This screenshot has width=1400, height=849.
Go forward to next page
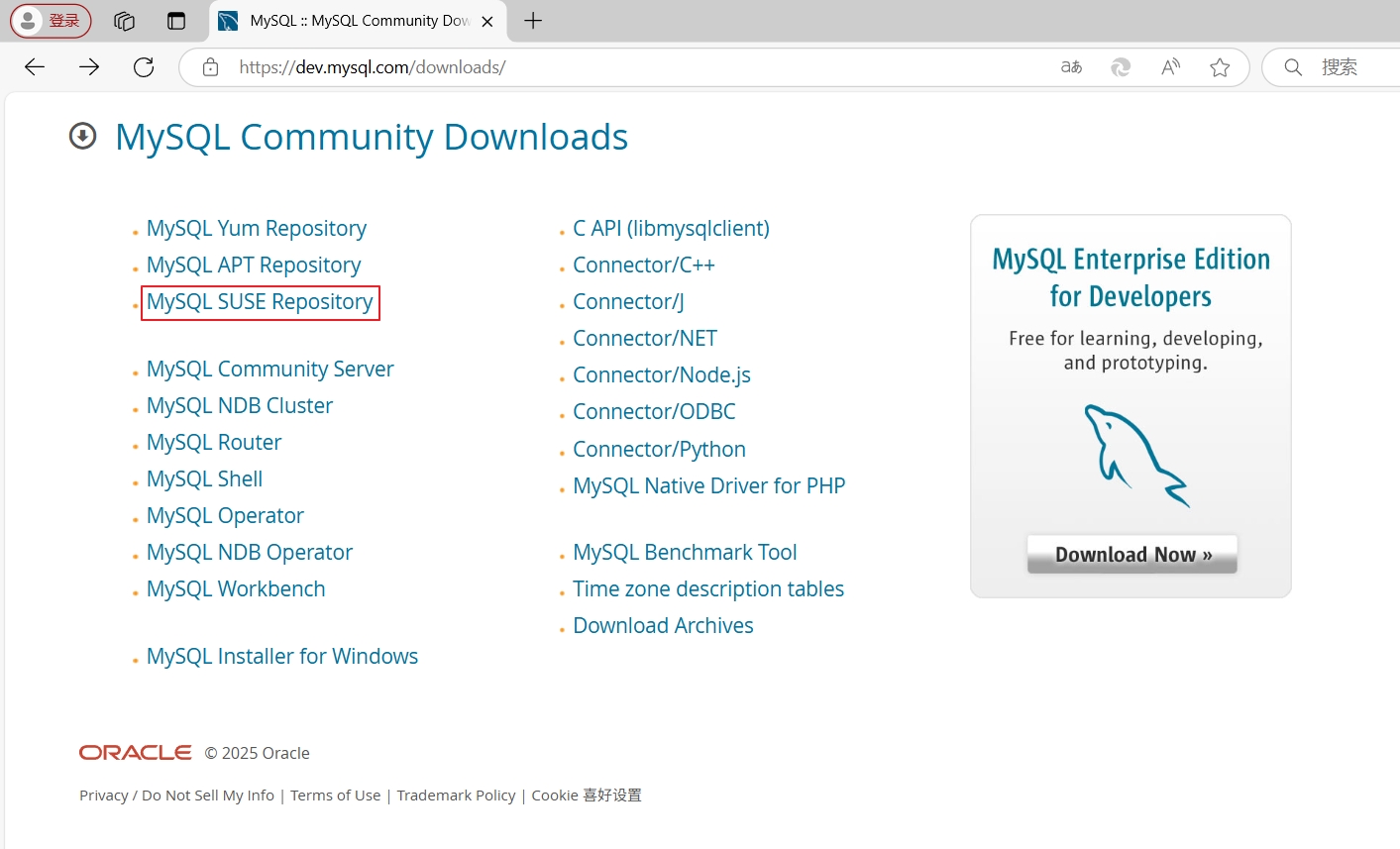(x=89, y=67)
